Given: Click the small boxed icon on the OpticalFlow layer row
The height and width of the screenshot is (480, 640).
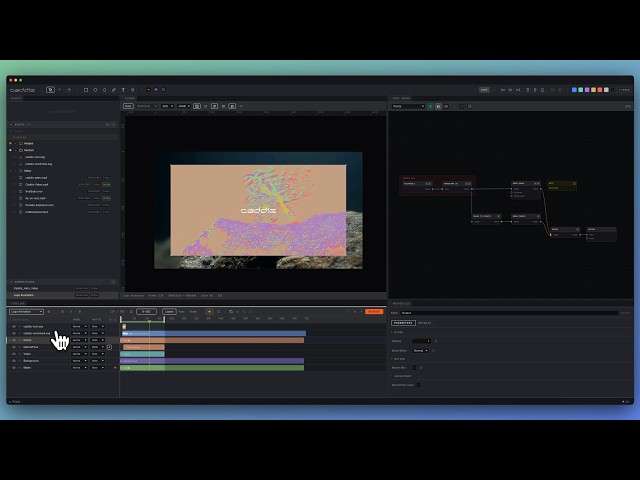Looking at the screenshot, I should click(109, 347).
